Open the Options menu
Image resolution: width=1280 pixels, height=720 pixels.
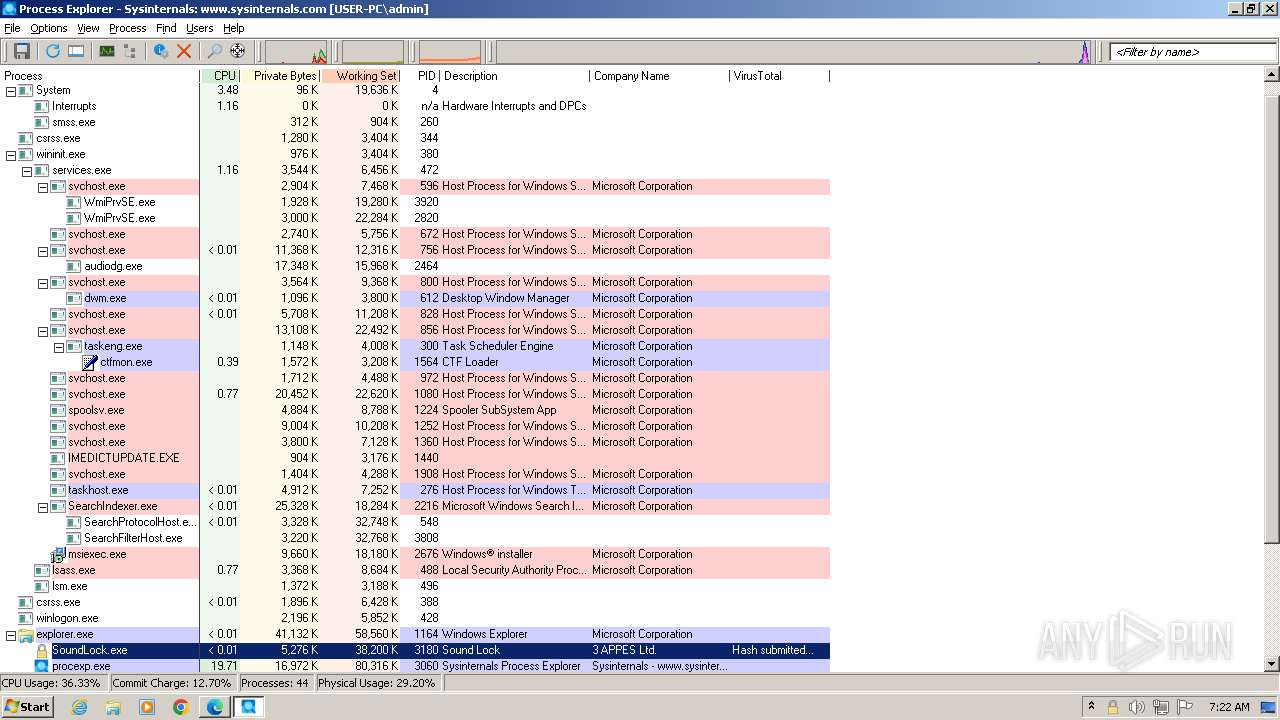[x=49, y=28]
